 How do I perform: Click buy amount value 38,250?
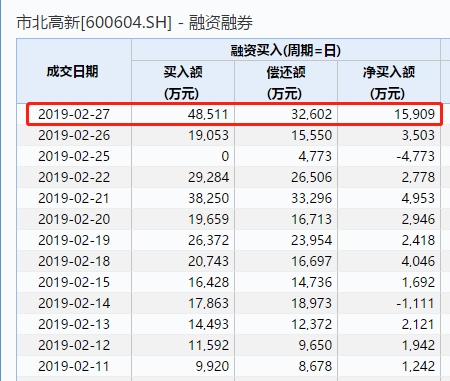(x=208, y=198)
